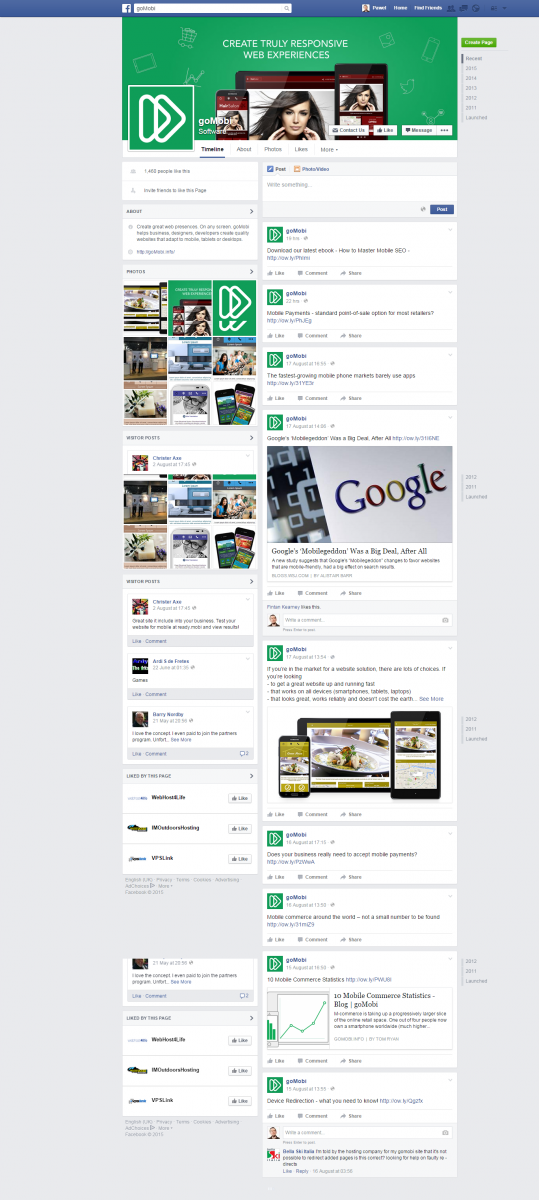Image resolution: width=539 pixels, height=1200 pixels.
Task: Jump to 2013 on the timeline
Action: coord(470,88)
